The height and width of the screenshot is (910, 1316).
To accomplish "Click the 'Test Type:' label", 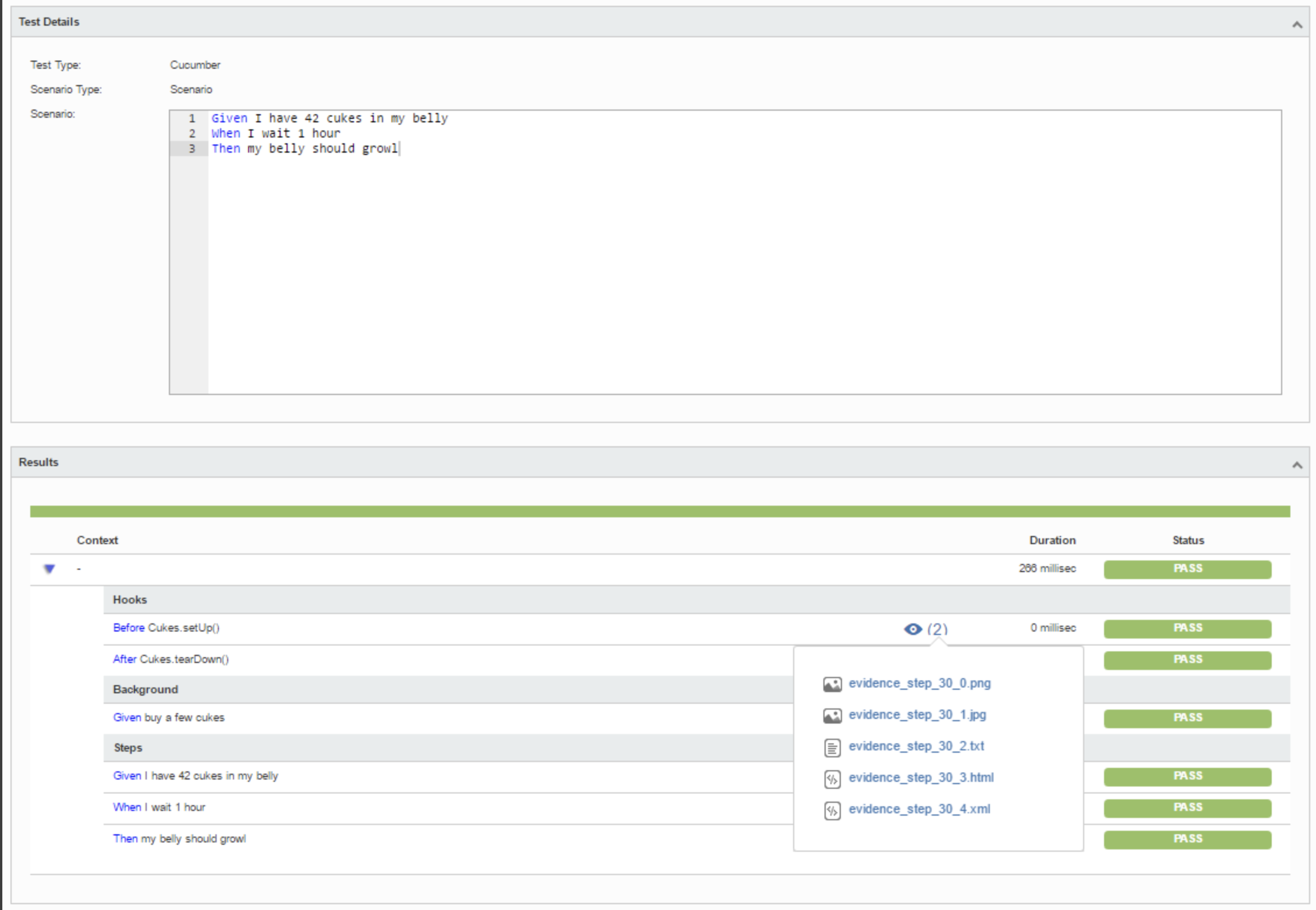I will [55, 65].
